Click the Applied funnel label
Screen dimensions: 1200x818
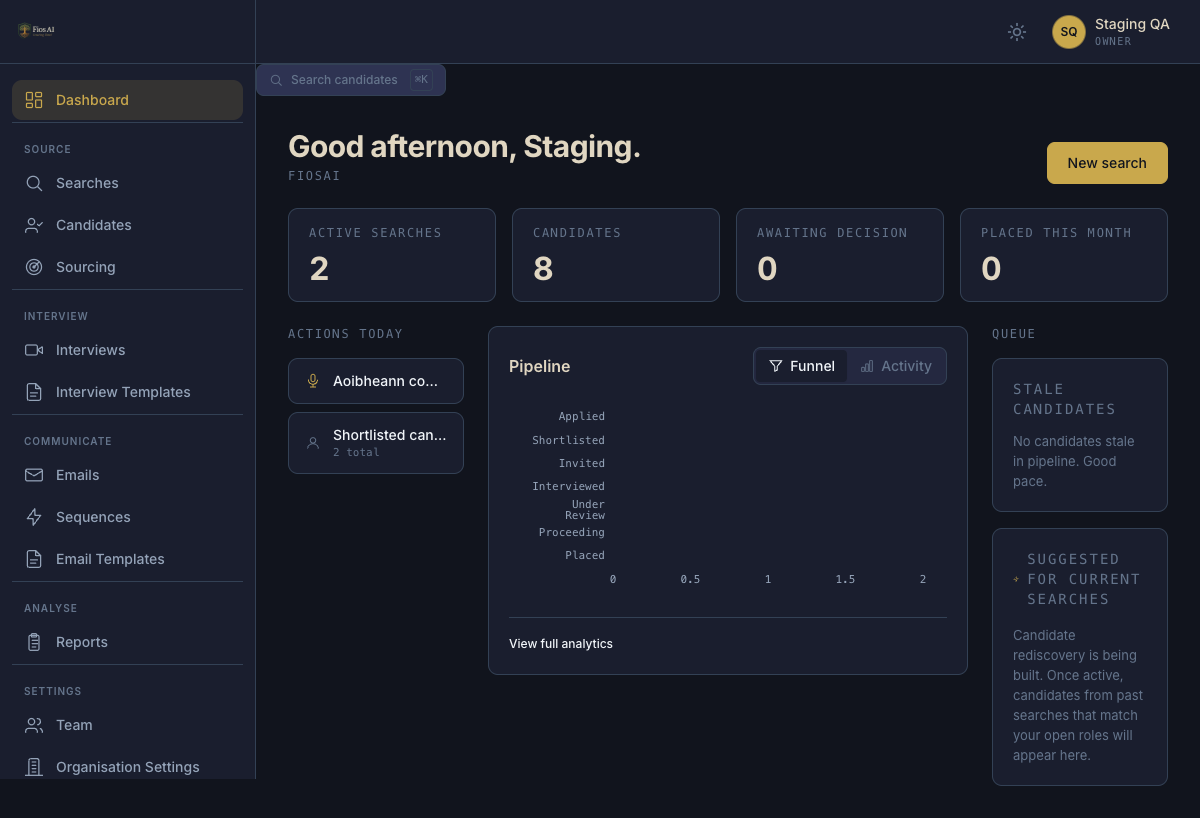[x=582, y=417]
